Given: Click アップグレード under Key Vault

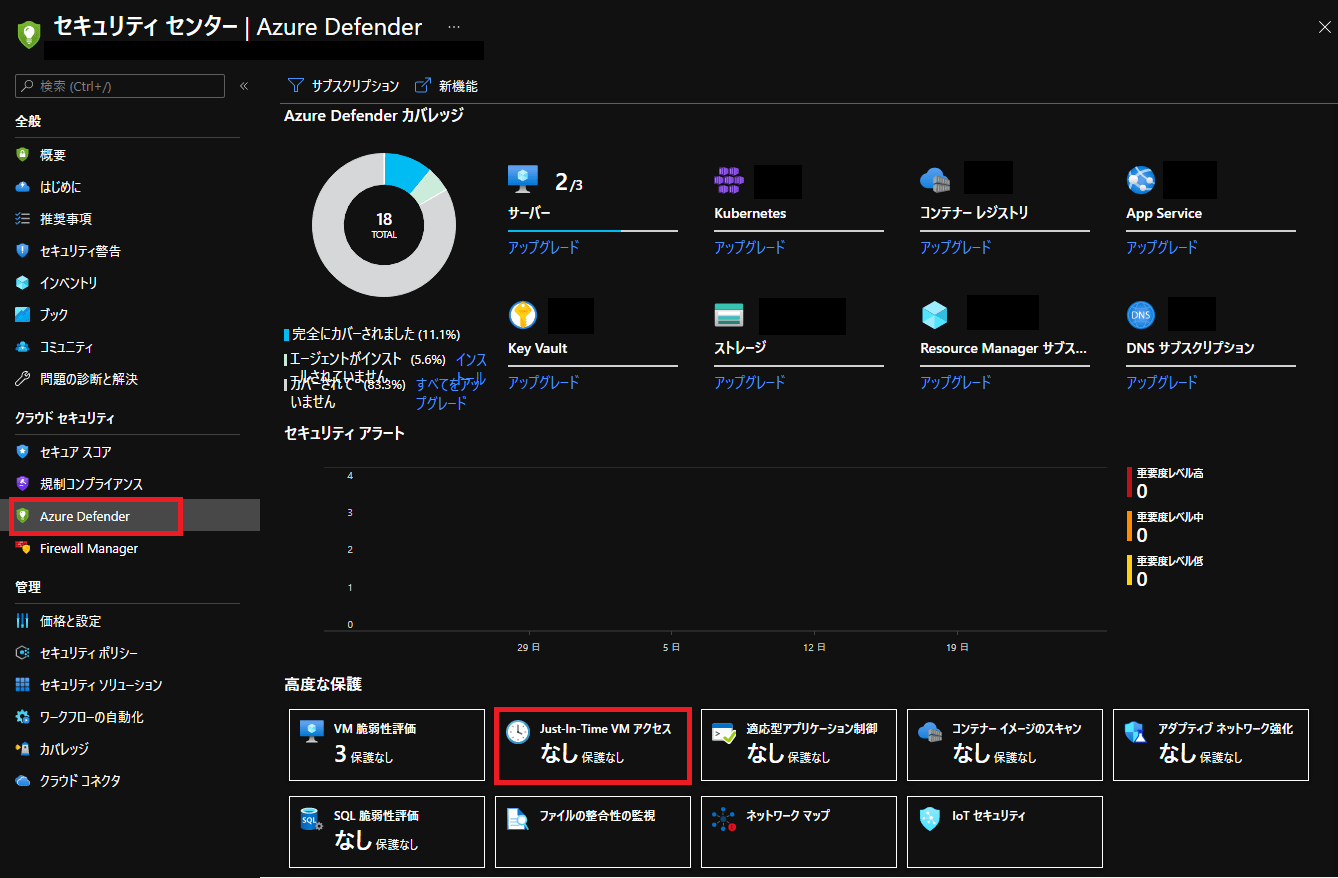Looking at the screenshot, I should pos(543,382).
